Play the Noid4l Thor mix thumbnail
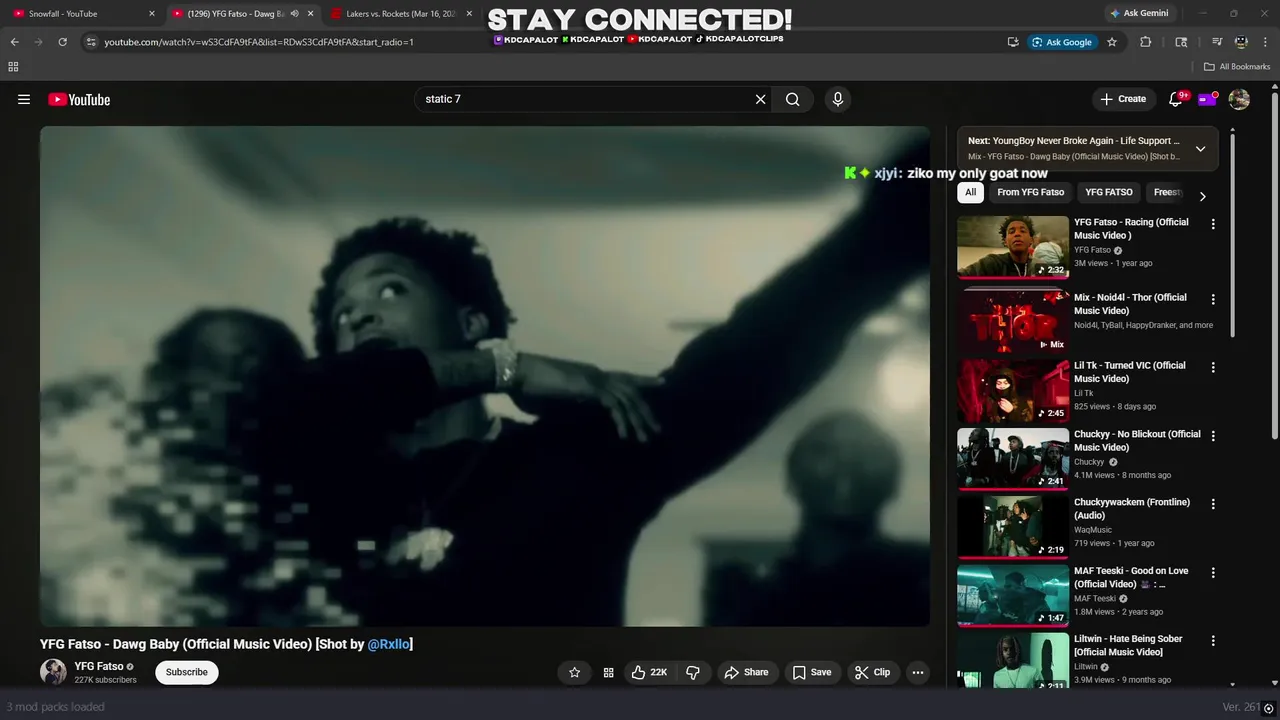Screen dimensions: 1280x720 [1013, 322]
